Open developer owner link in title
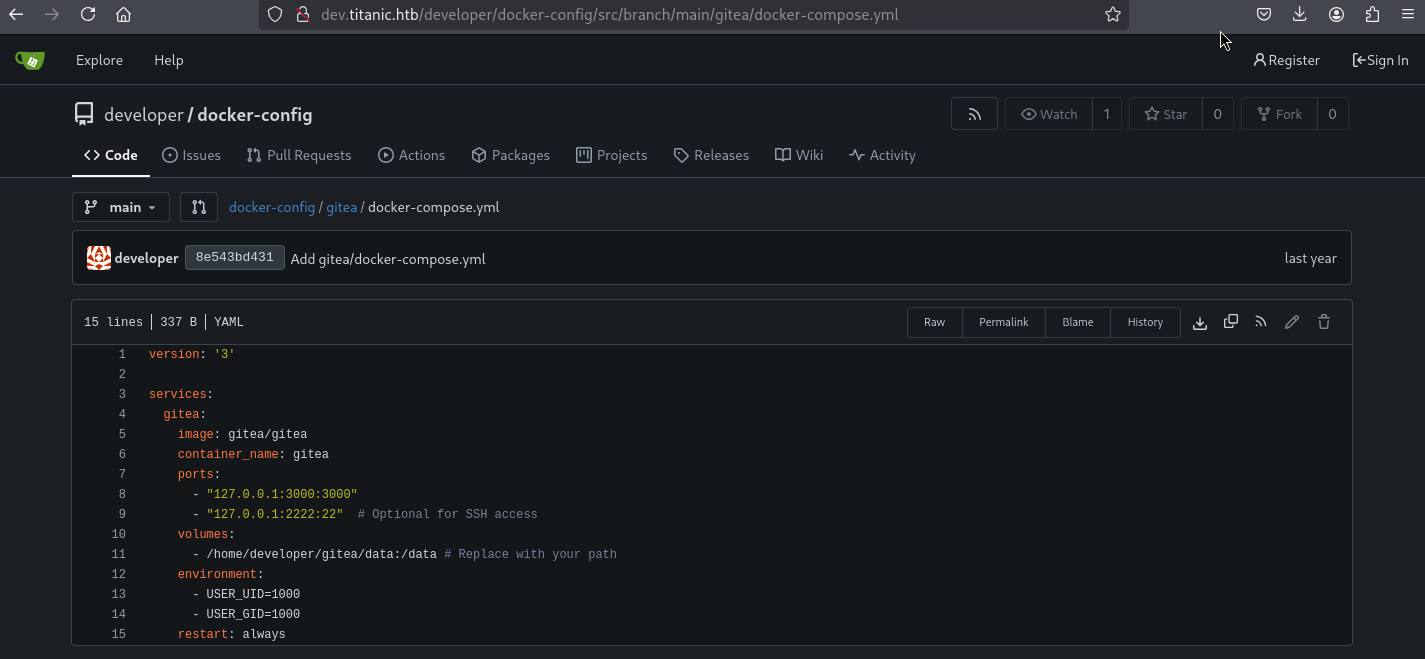Screen dimensions: 1425x659 point(144,115)
